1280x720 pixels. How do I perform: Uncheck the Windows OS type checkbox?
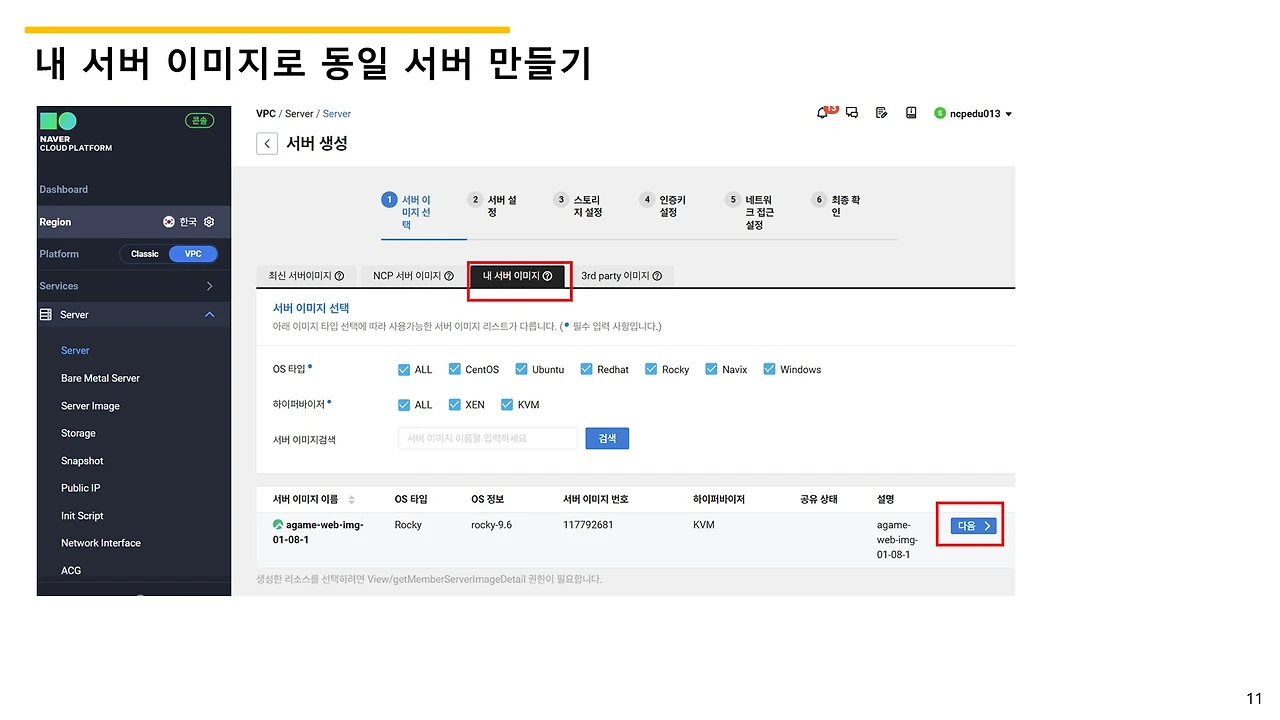[768, 369]
